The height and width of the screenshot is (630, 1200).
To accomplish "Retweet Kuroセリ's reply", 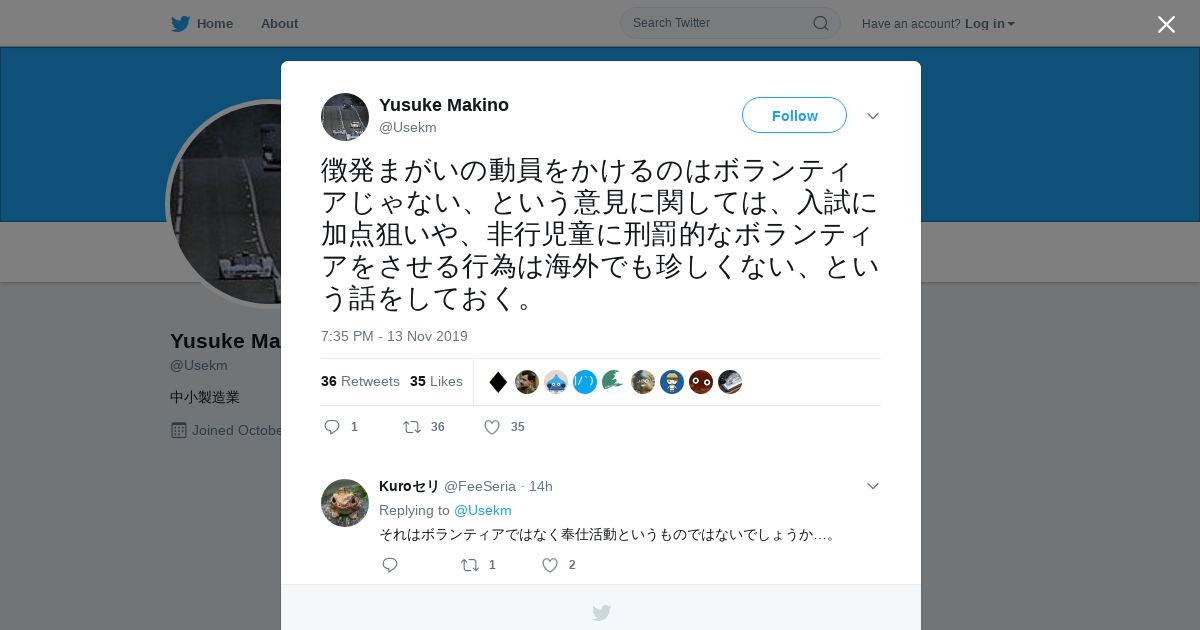I will tap(469, 565).
